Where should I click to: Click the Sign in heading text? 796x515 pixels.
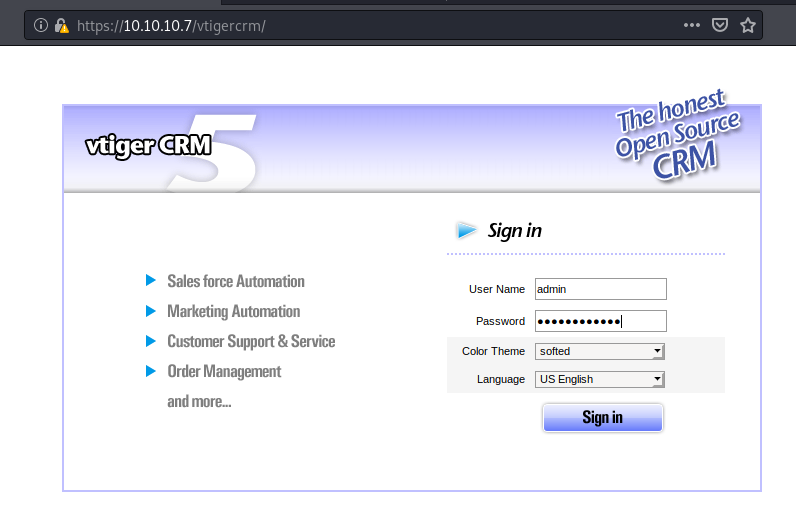click(x=514, y=231)
